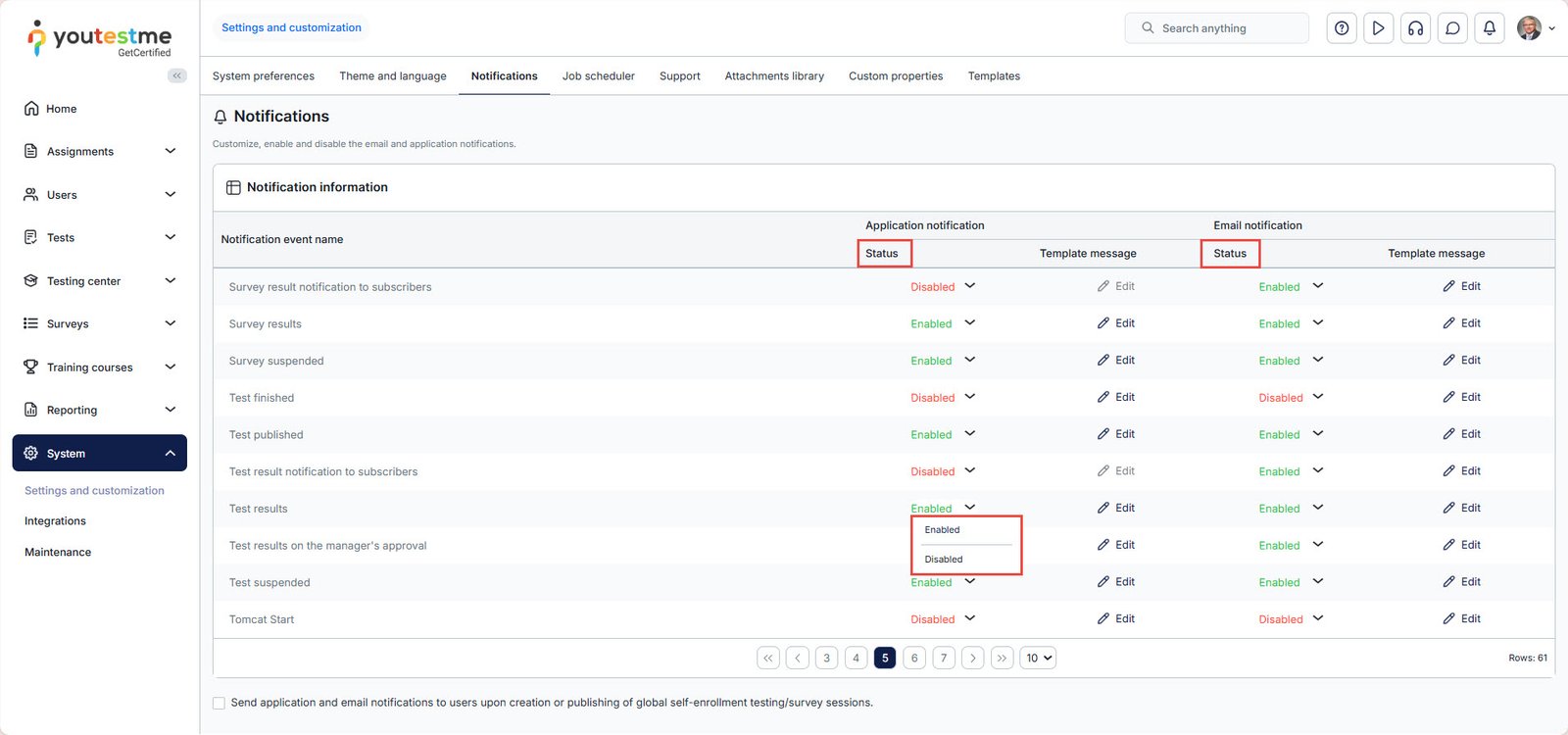The image size is (1568, 735).
Task: Select Disabled in the open status dropdown
Action: [944, 560]
